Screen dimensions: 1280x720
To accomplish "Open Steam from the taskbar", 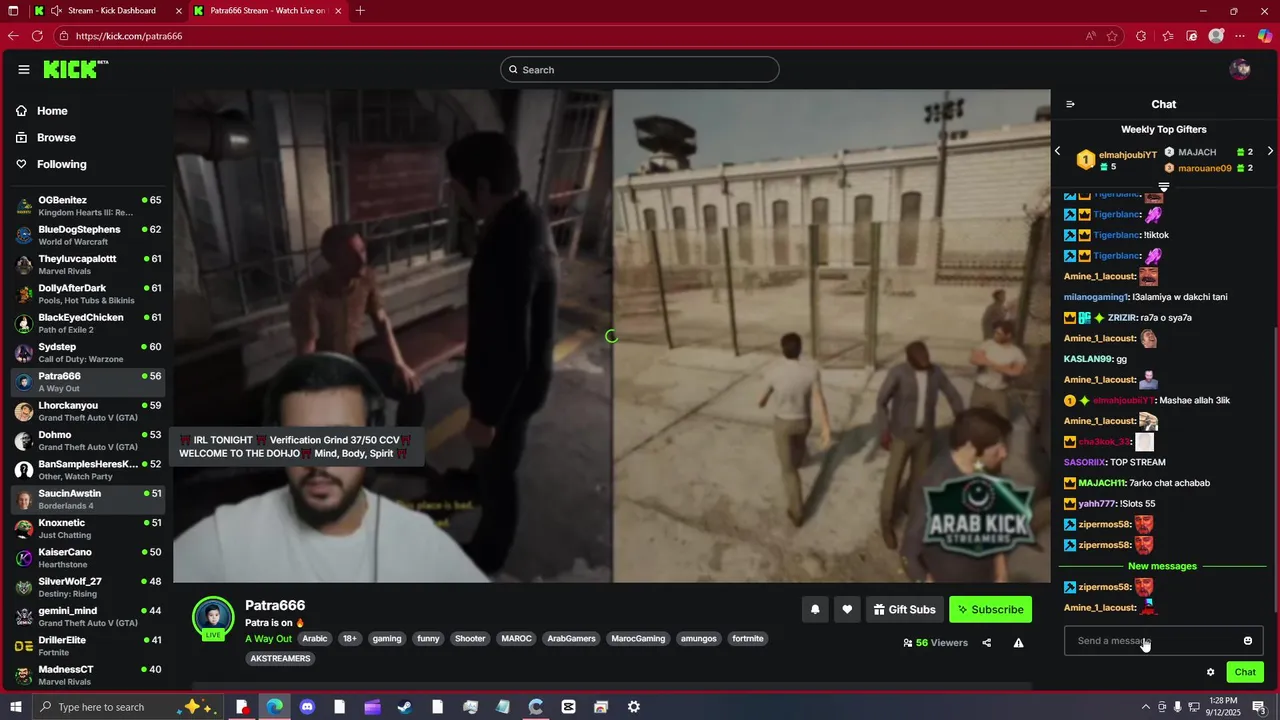I will pyautogui.click(x=405, y=707).
